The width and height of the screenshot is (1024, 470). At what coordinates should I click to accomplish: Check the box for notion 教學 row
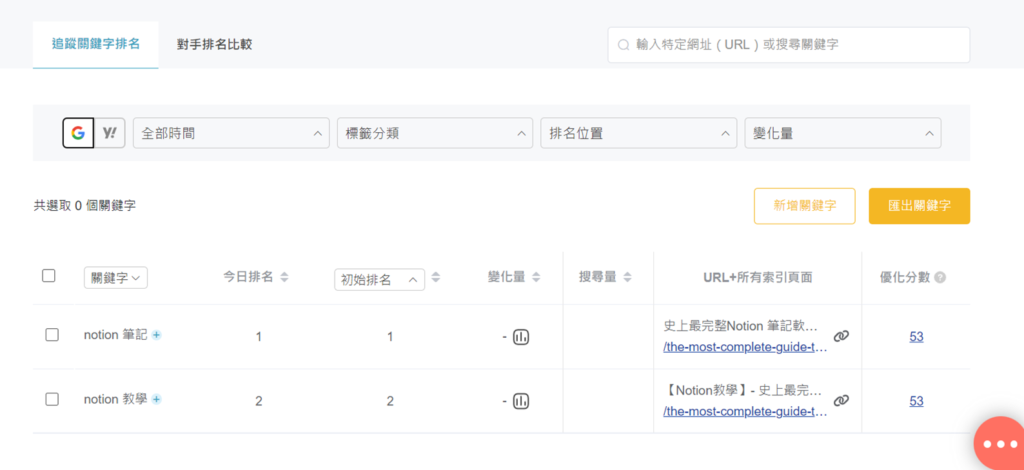point(52,399)
